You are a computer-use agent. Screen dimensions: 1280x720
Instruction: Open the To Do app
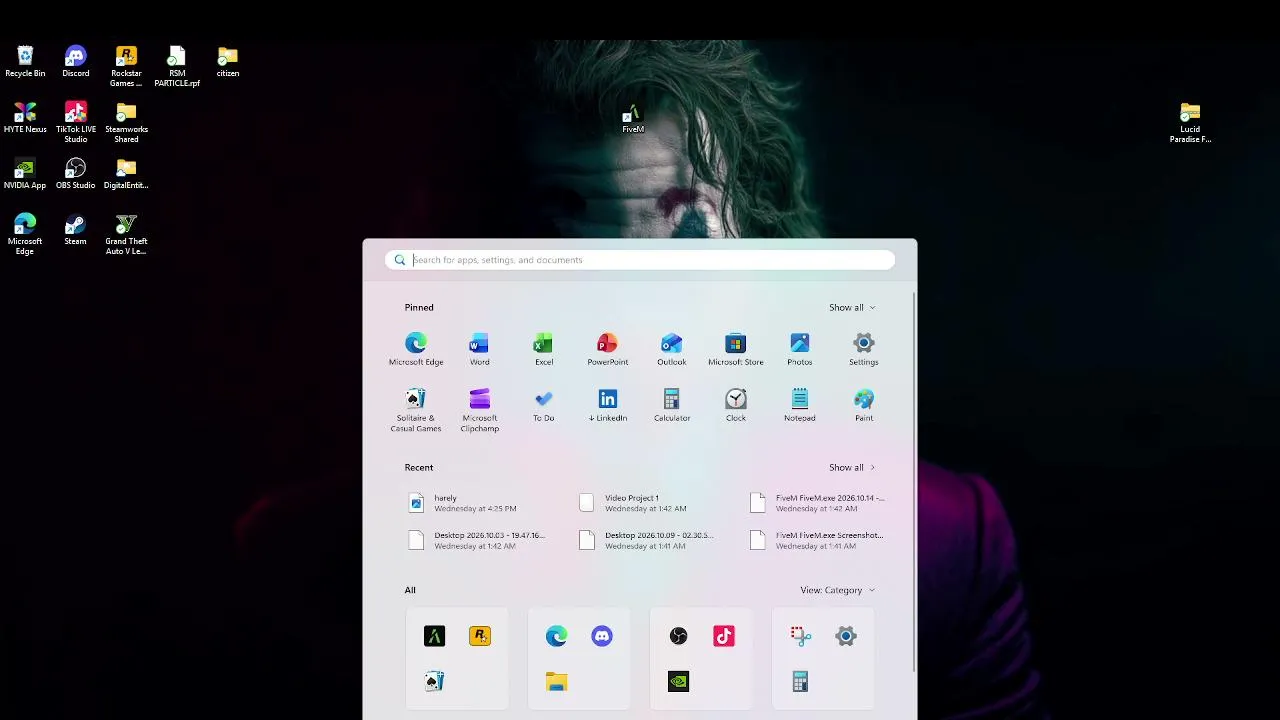click(544, 406)
